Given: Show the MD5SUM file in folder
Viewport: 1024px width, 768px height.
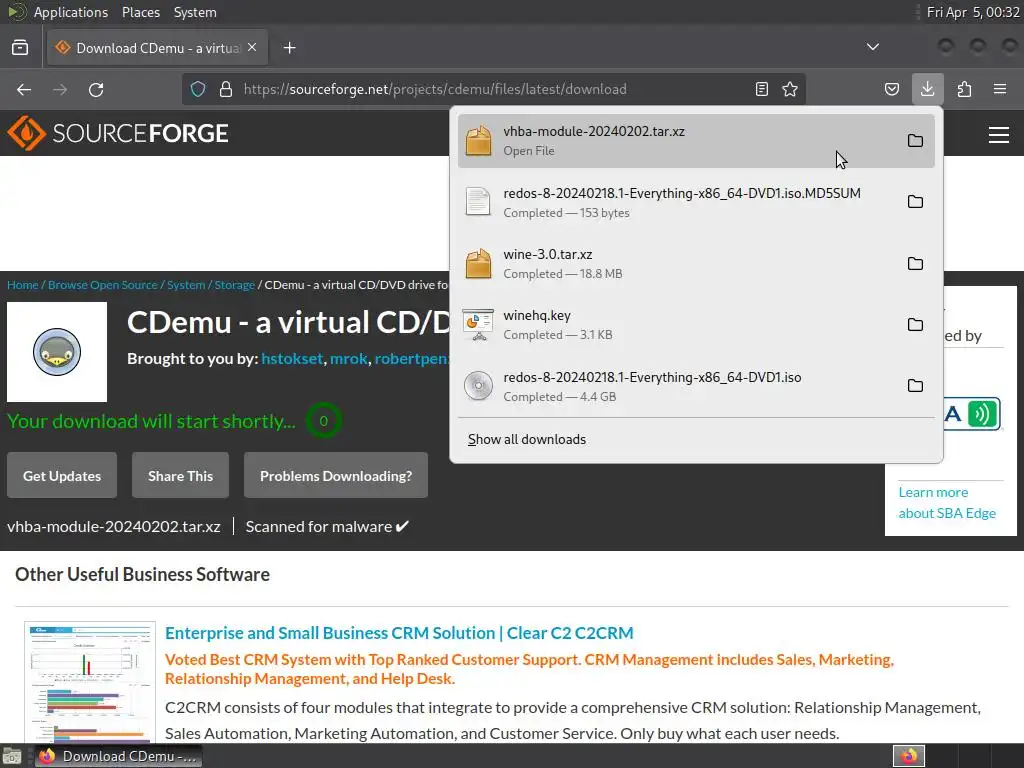Looking at the screenshot, I should point(916,202).
